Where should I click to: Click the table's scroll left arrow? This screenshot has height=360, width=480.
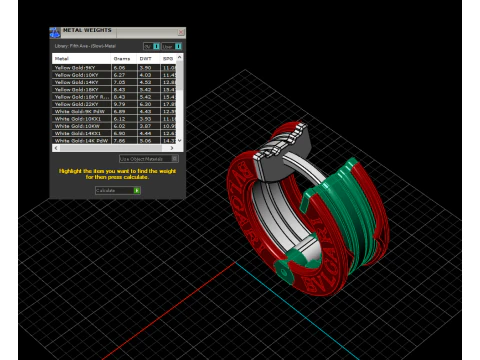coord(56,148)
